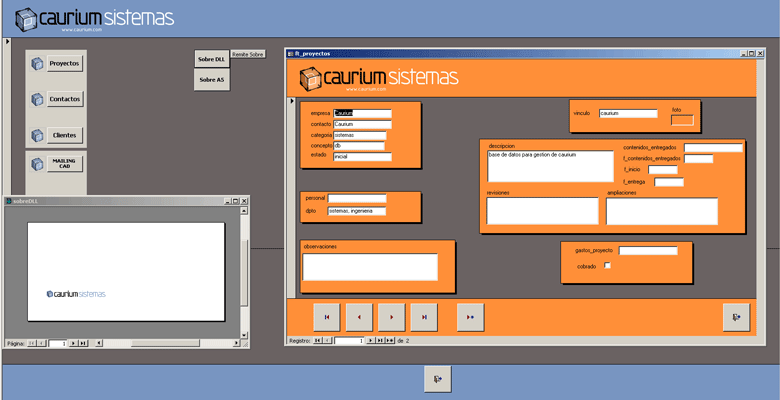Go to first record using orange bar button
The width and height of the screenshot is (780, 400).
point(327,317)
